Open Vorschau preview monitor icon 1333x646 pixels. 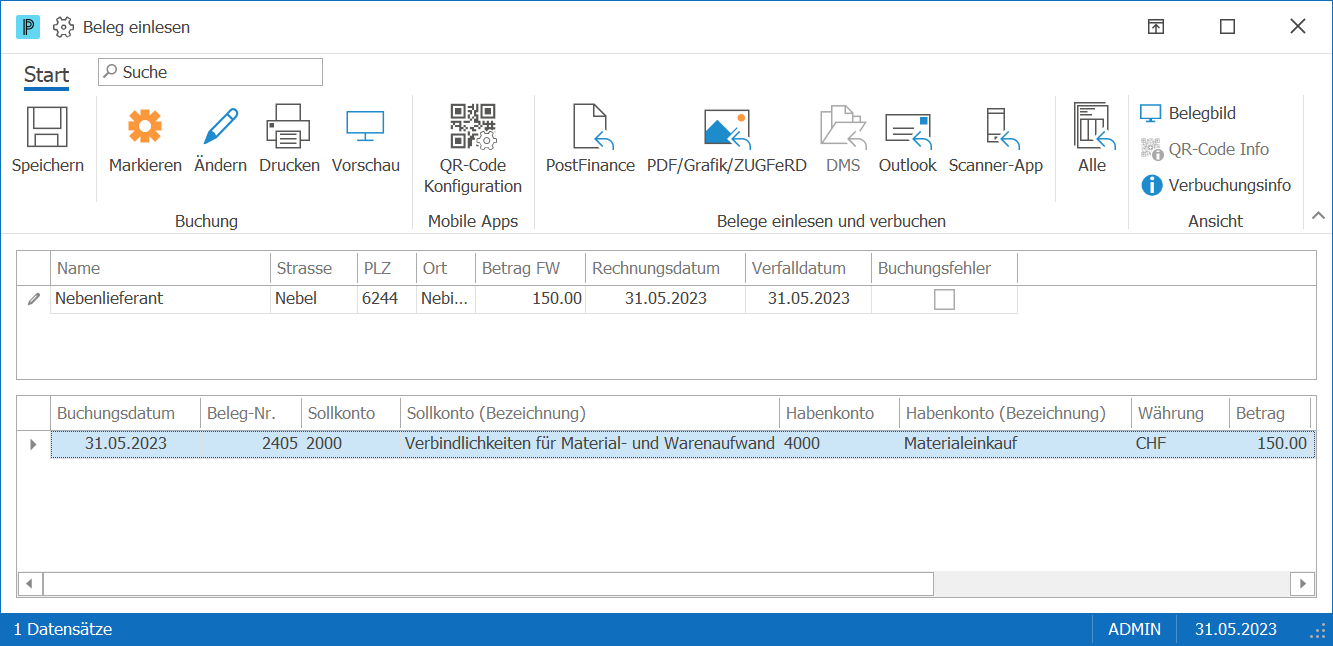click(365, 127)
